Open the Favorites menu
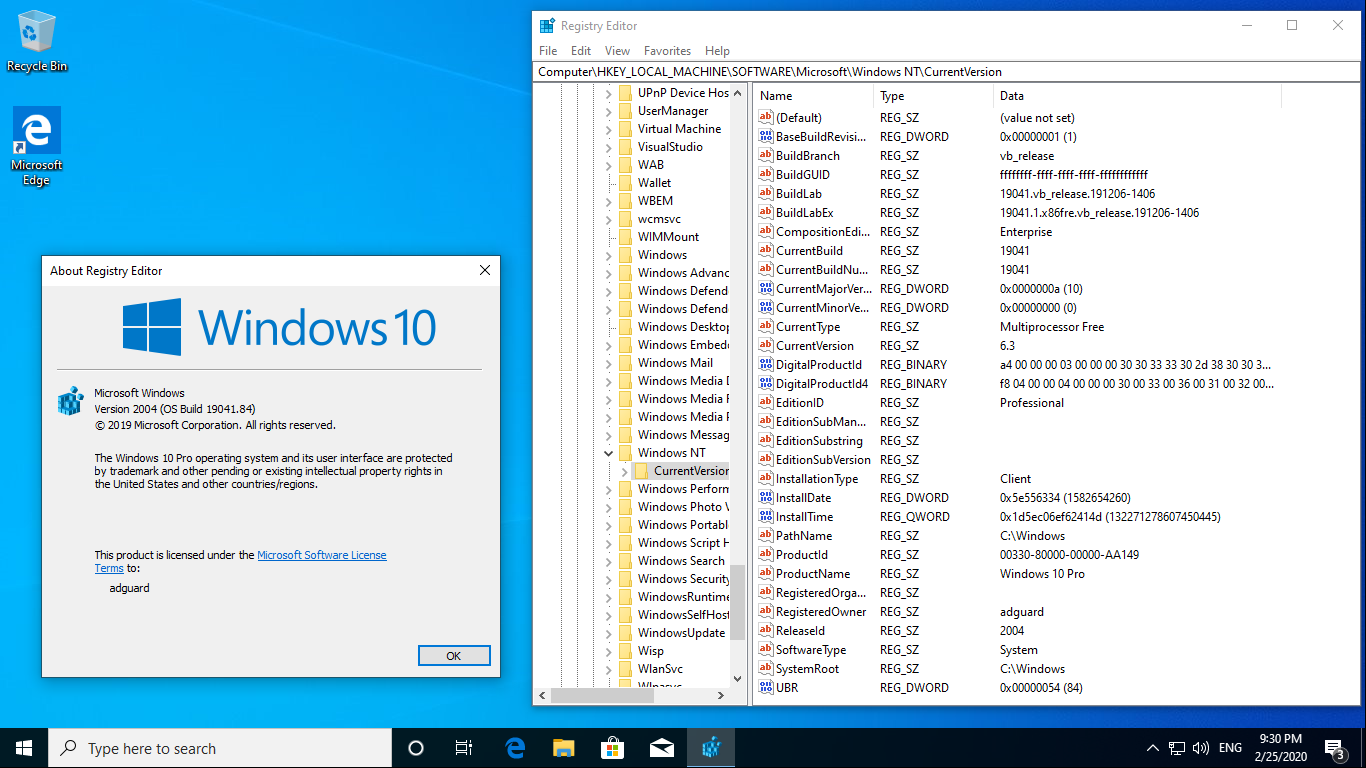The height and width of the screenshot is (768, 1366). pyautogui.click(x=667, y=51)
